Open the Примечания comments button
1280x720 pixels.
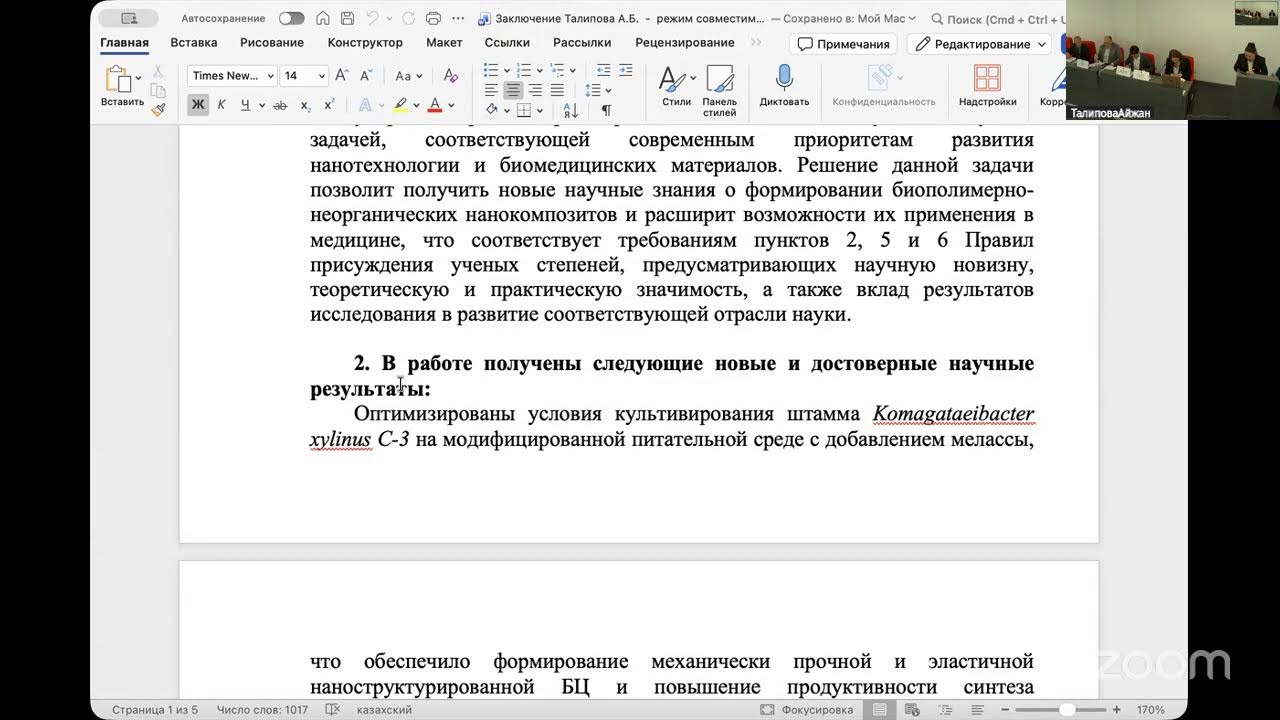(x=843, y=44)
